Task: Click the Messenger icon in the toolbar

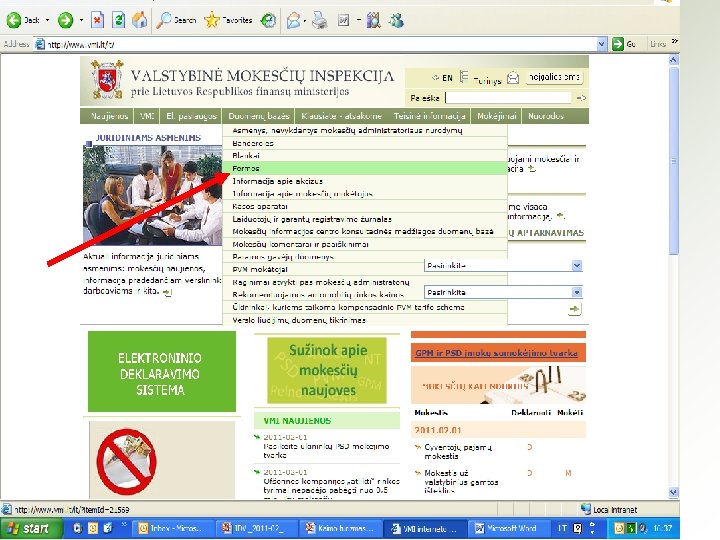Action: click(396, 20)
